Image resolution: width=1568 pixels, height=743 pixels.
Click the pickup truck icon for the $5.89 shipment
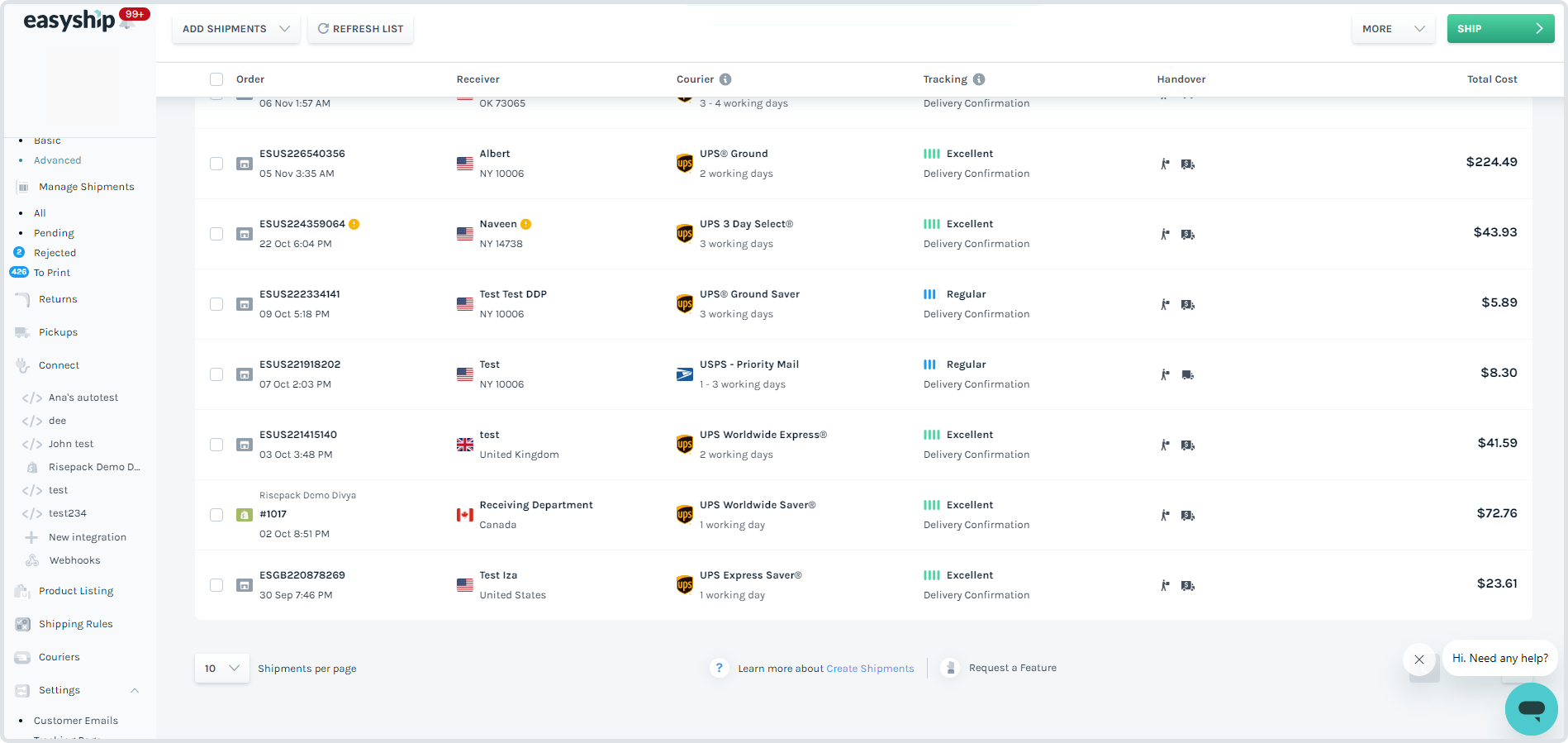pyautogui.click(x=1188, y=304)
